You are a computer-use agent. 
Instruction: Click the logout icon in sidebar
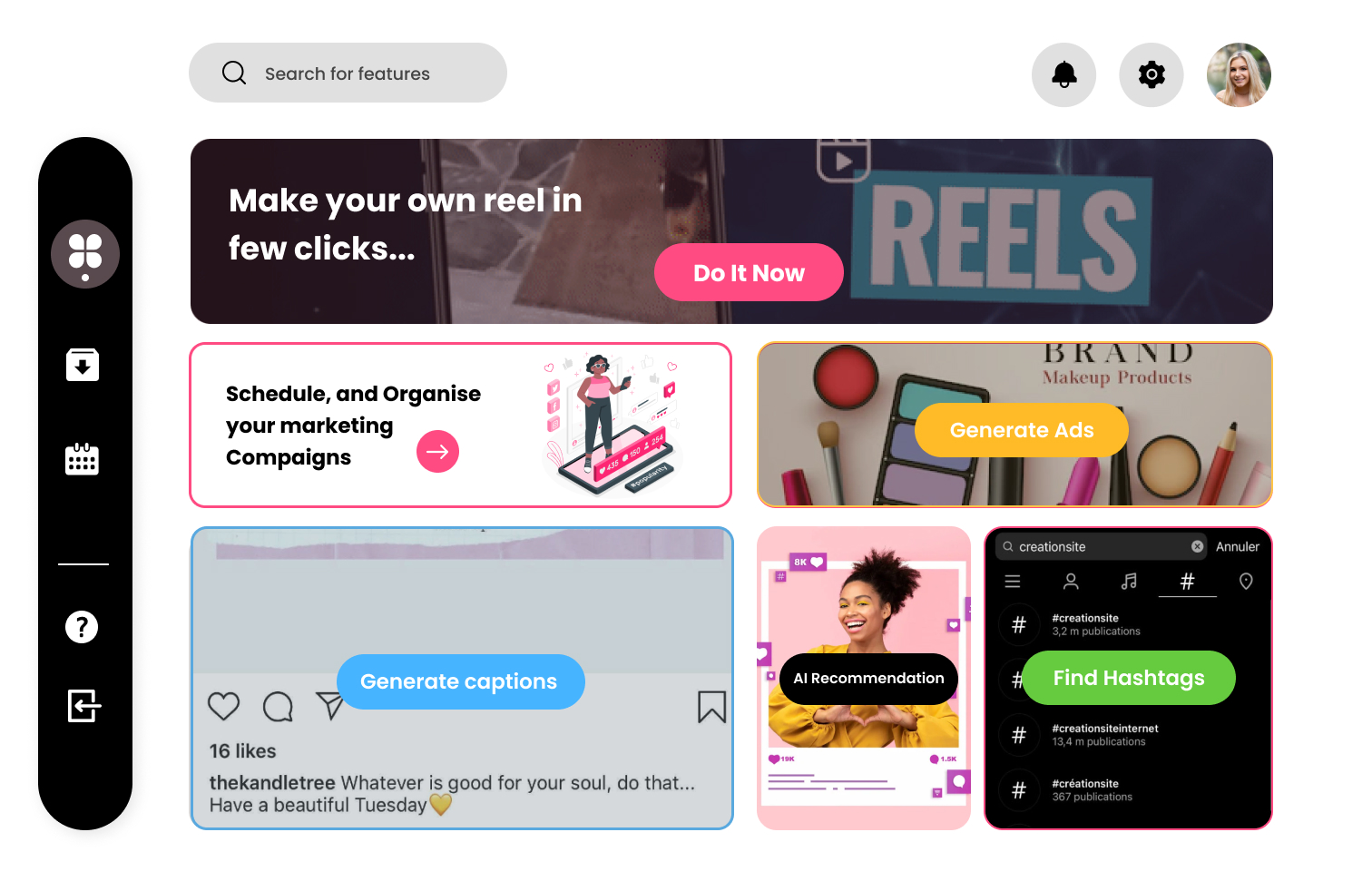pyautogui.click(x=83, y=705)
